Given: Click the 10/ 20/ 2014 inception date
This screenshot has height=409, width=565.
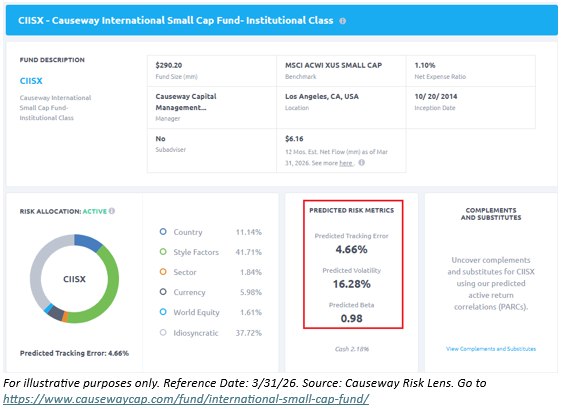Looking at the screenshot, I should point(436,97).
